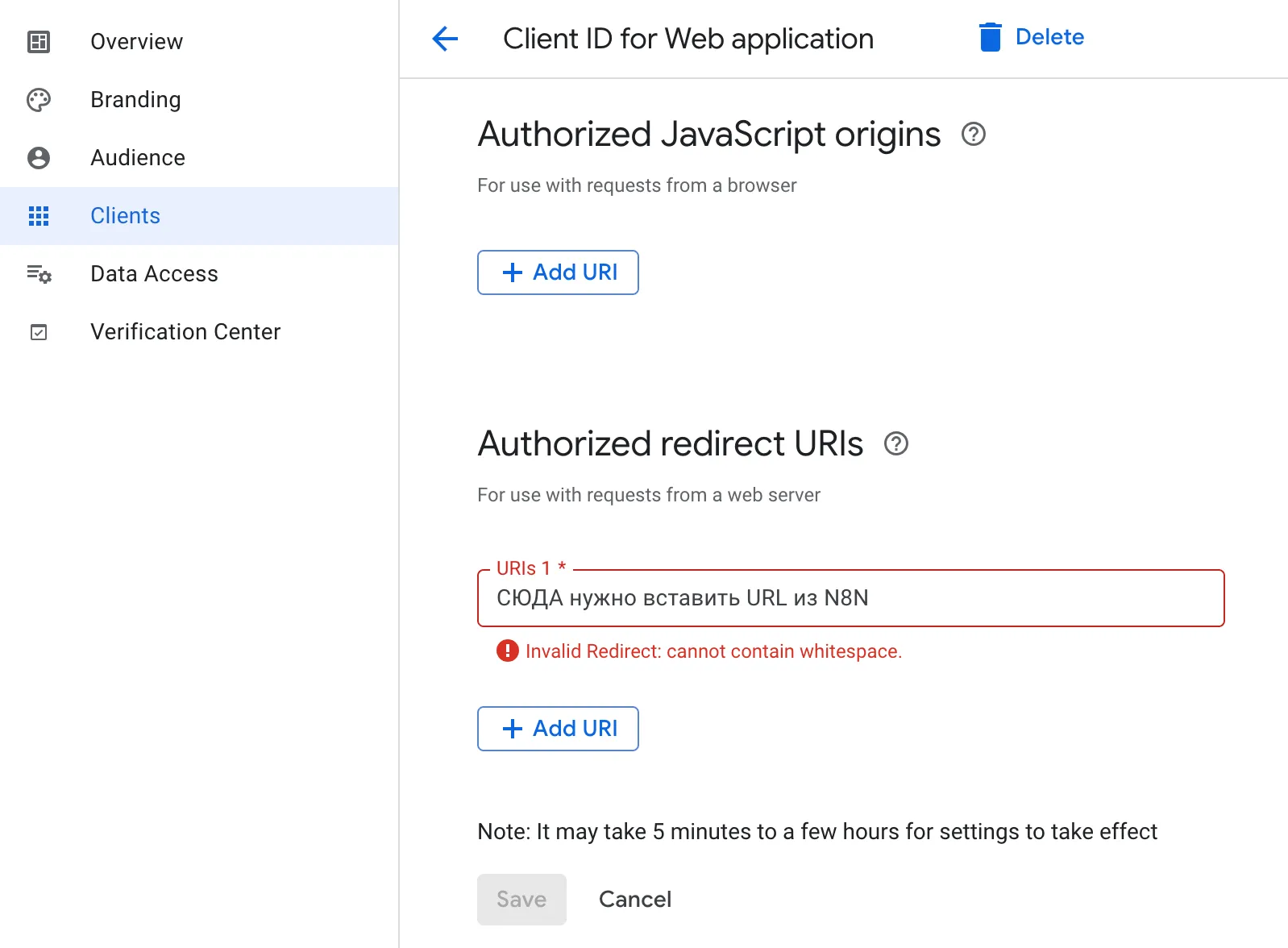Click the Verification Center checkbox icon
Viewport: 1288px width, 948px height.
coord(39,332)
